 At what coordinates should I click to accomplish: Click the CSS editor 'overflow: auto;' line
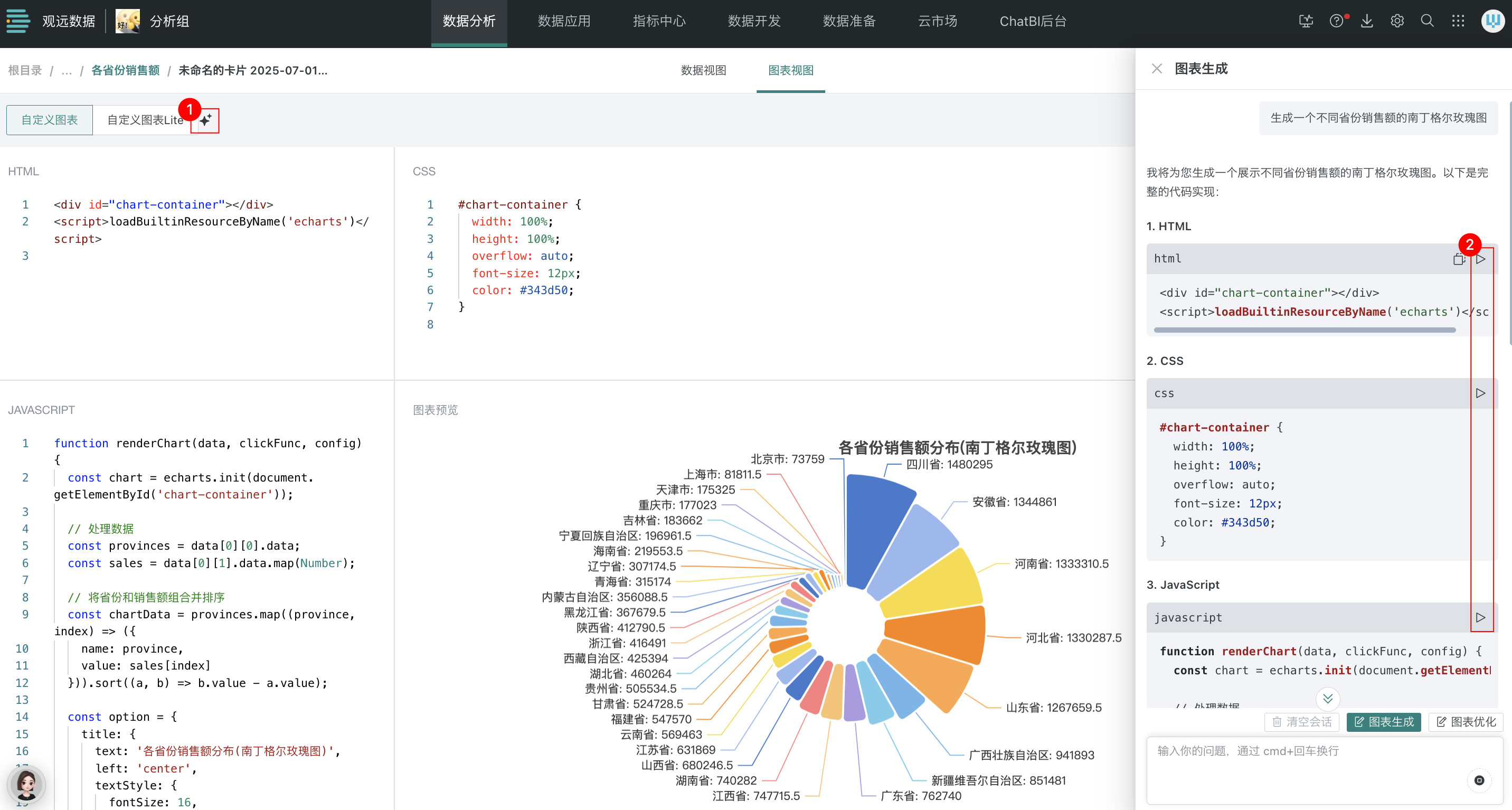coord(523,256)
